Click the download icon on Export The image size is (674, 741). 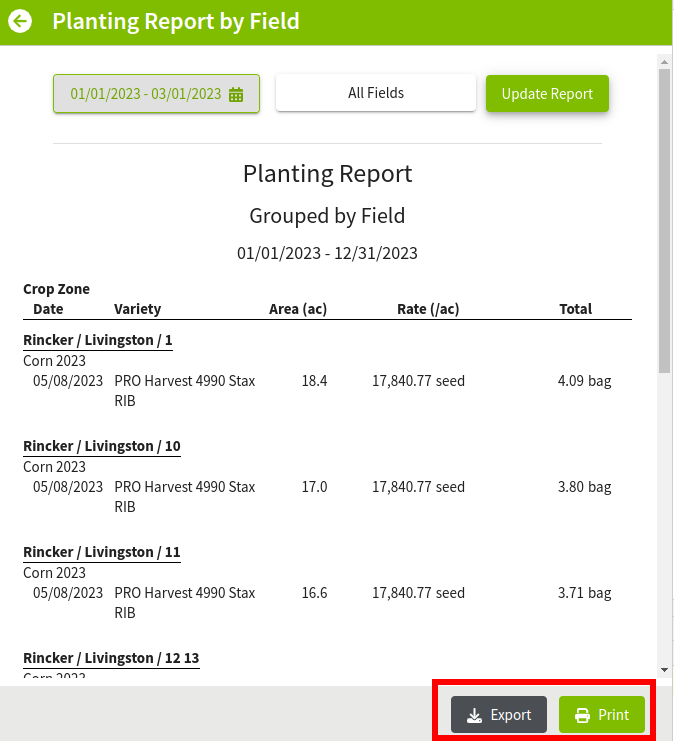pyautogui.click(x=474, y=715)
